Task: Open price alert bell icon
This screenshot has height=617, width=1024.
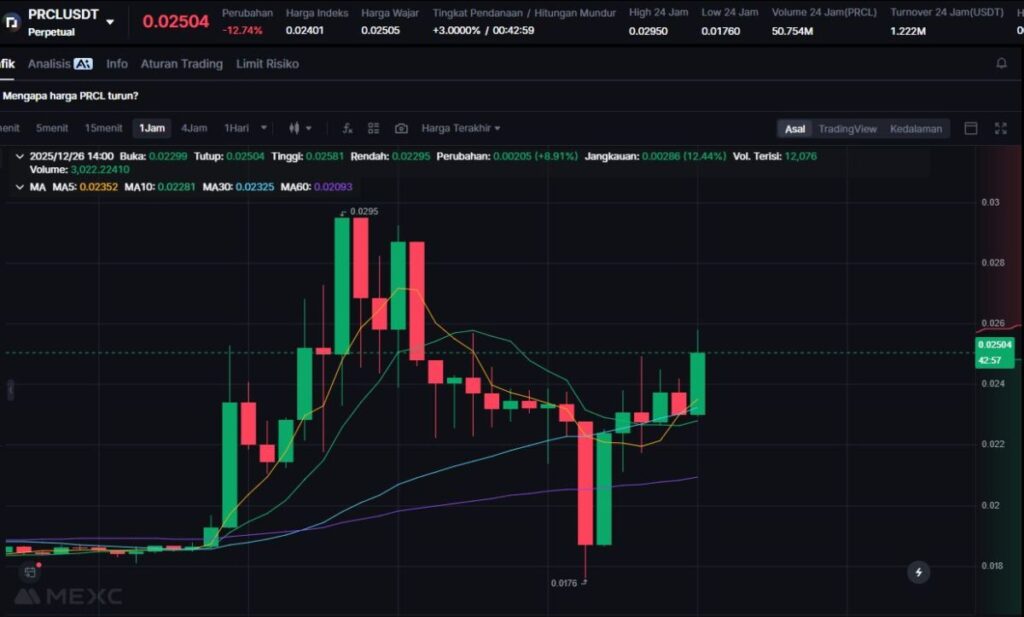Action: click(1001, 63)
